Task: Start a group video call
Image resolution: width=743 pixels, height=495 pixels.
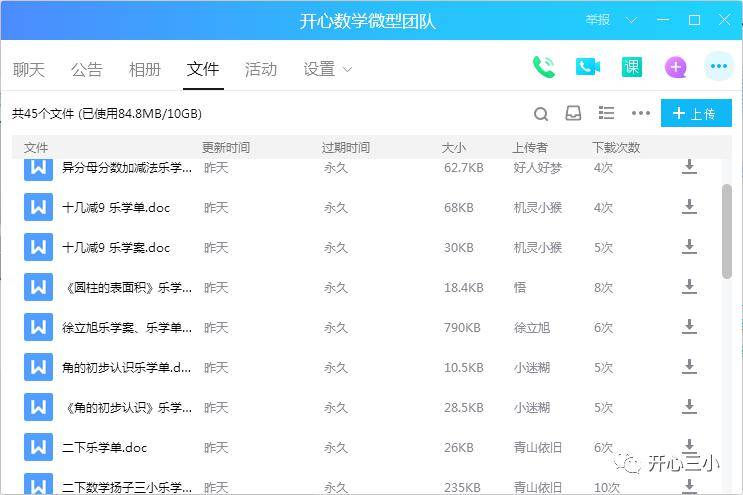Action: 588,67
